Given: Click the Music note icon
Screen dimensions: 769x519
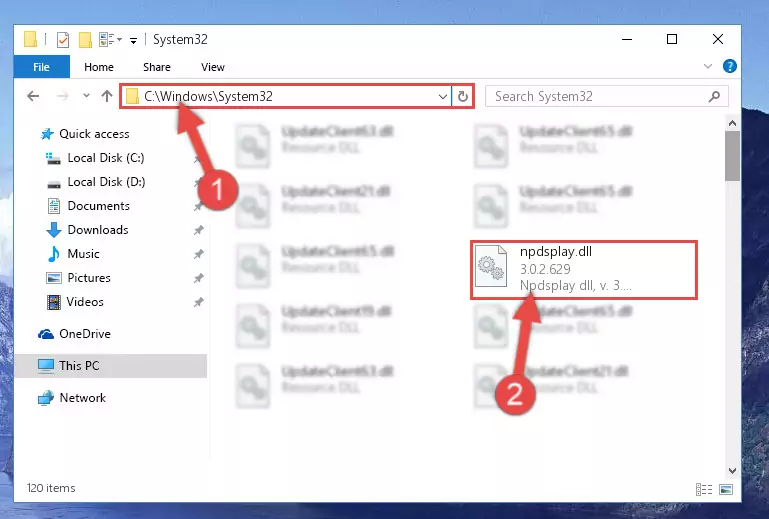Looking at the screenshot, I should [x=53, y=254].
